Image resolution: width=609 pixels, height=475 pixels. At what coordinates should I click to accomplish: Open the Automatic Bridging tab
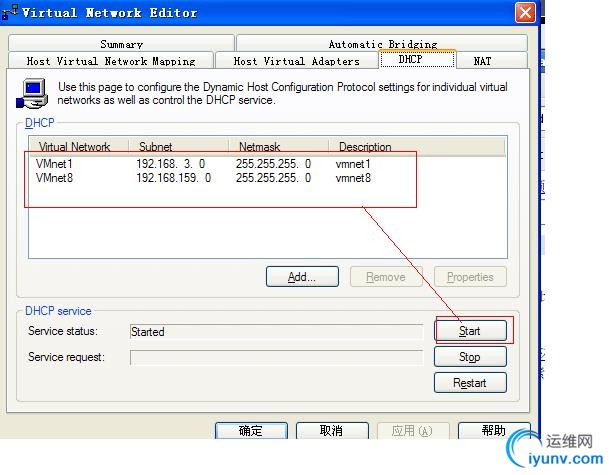coord(382,43)
